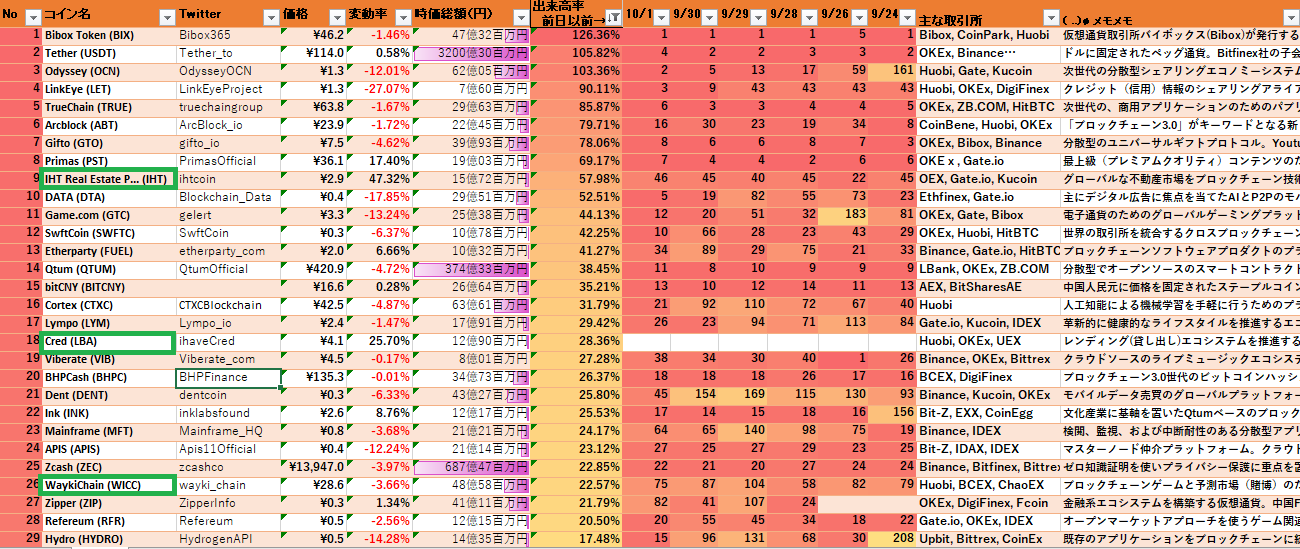Screen dimensions: 1300x549
Task: Click the zcashco Twitter handle
Action: pyautogui.click(x=202, y=467)
